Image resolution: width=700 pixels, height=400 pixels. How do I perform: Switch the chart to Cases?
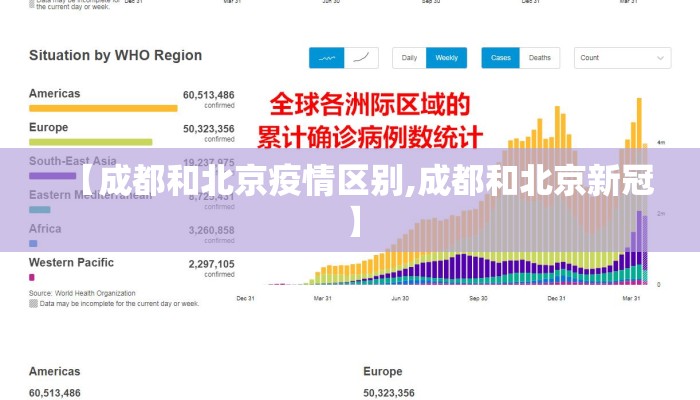(500, 58)
